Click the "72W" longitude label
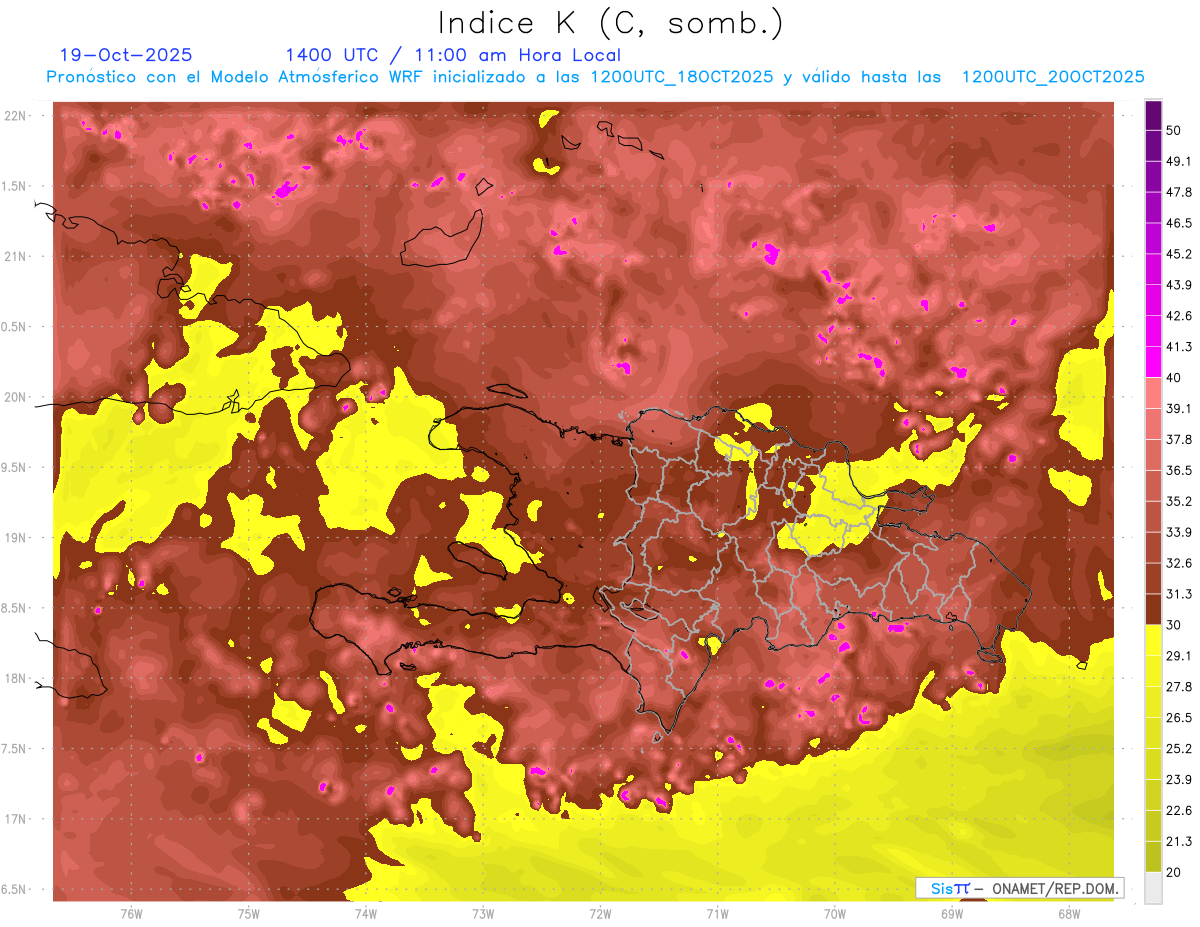Viewport: 1200px width, 927px height. click(x=600, y=913)
